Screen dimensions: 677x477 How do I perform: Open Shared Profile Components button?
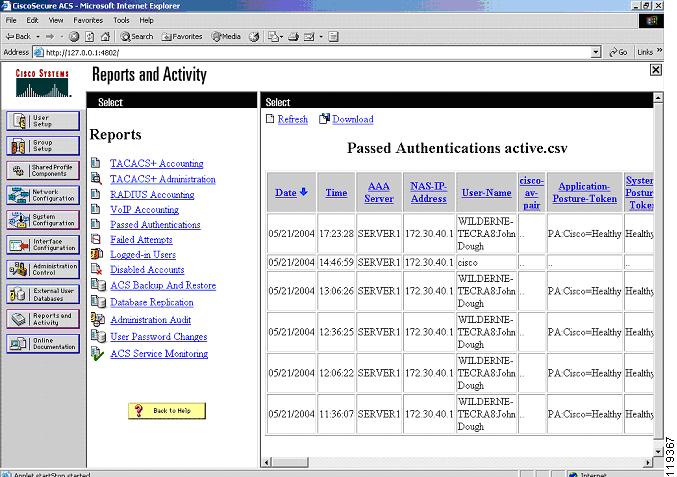[x=43, y=171]
